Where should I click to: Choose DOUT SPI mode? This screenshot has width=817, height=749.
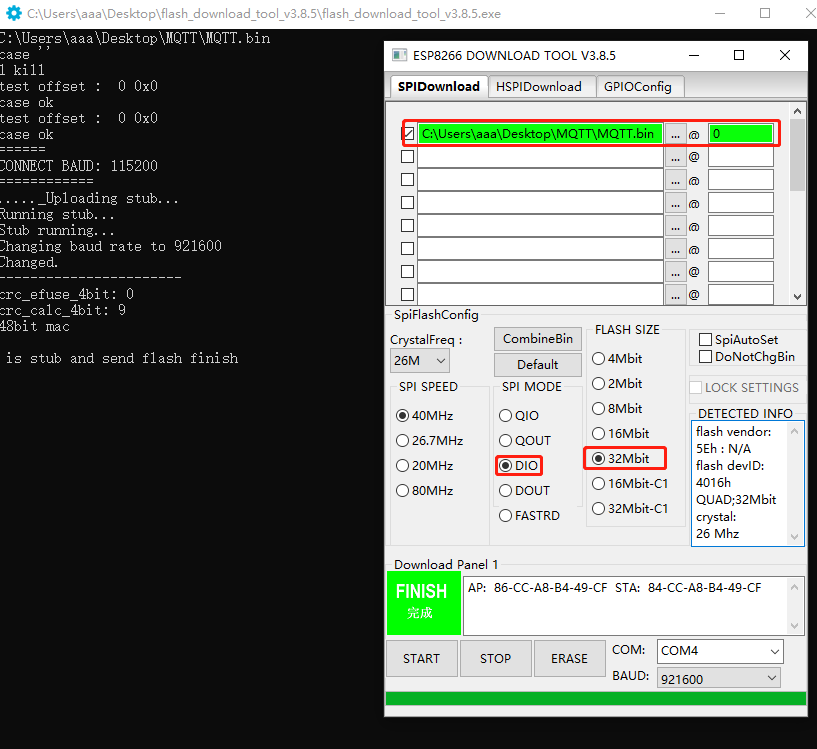(525, 490)
